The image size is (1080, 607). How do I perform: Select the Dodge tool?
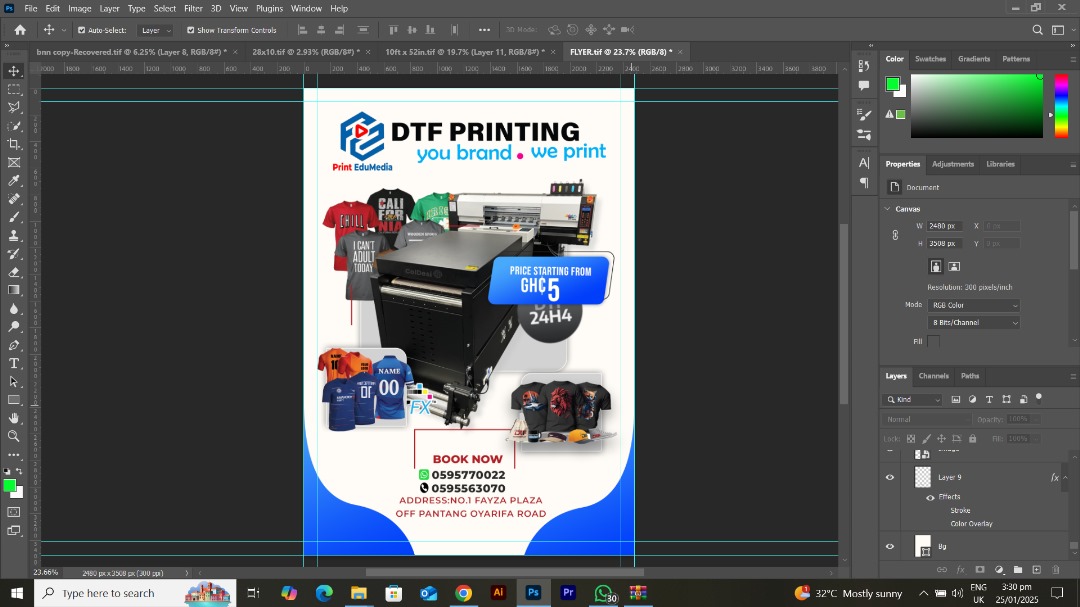tap(14, 327)
